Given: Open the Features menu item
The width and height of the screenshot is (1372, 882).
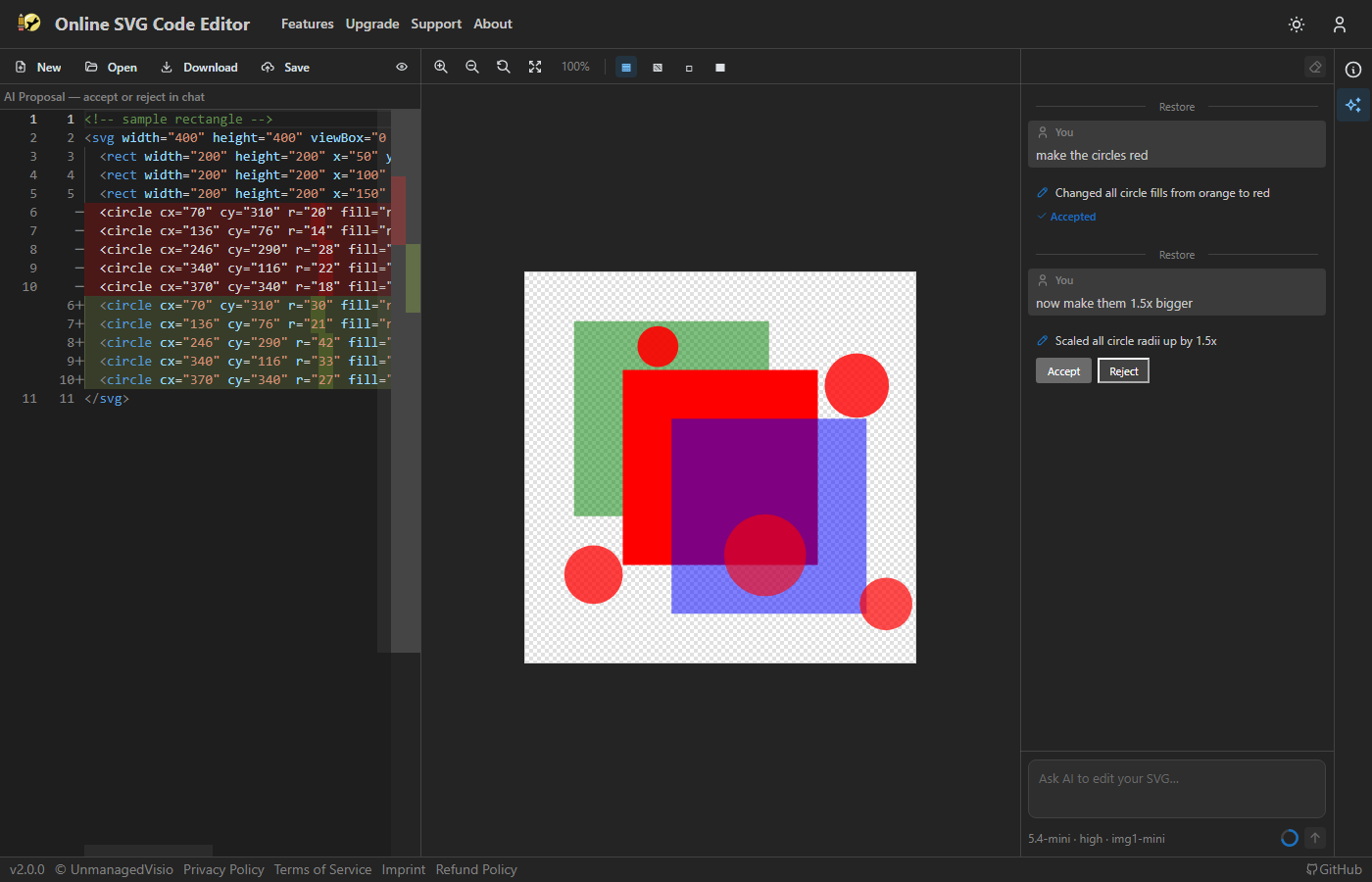Looking at the screenshot, I should pos(307,24).
